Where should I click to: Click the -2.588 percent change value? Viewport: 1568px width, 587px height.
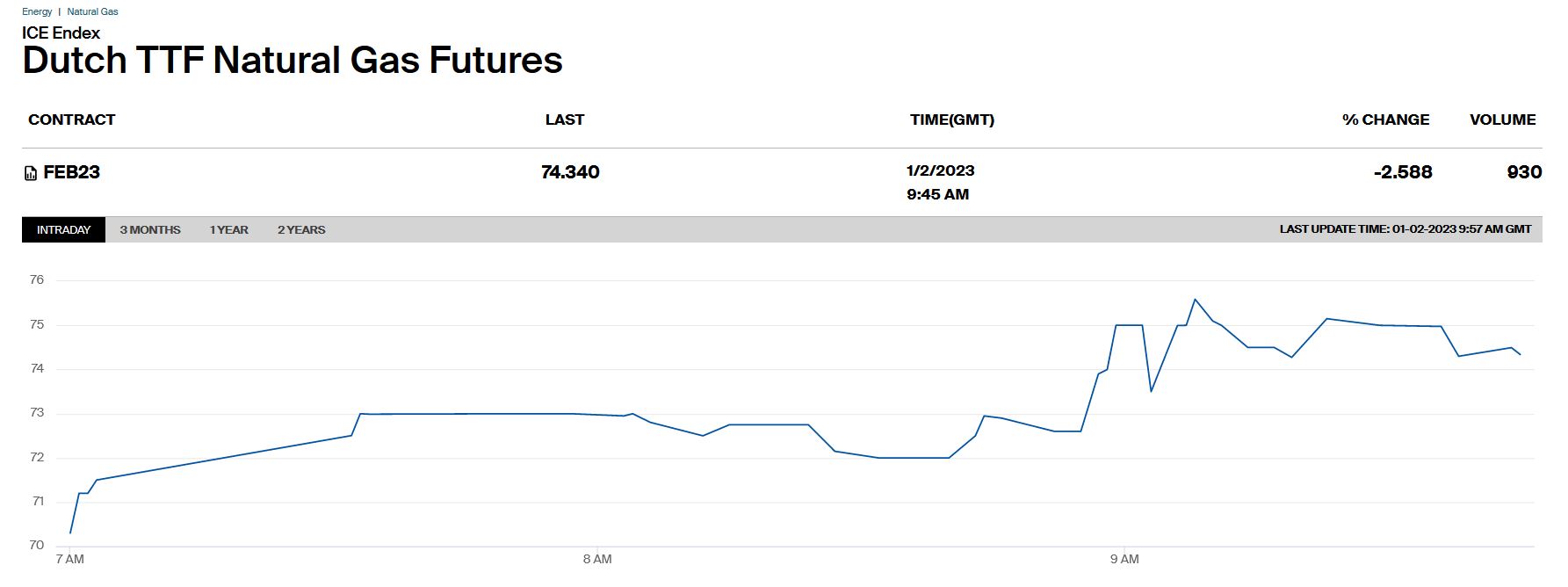tap(1402, 172)
